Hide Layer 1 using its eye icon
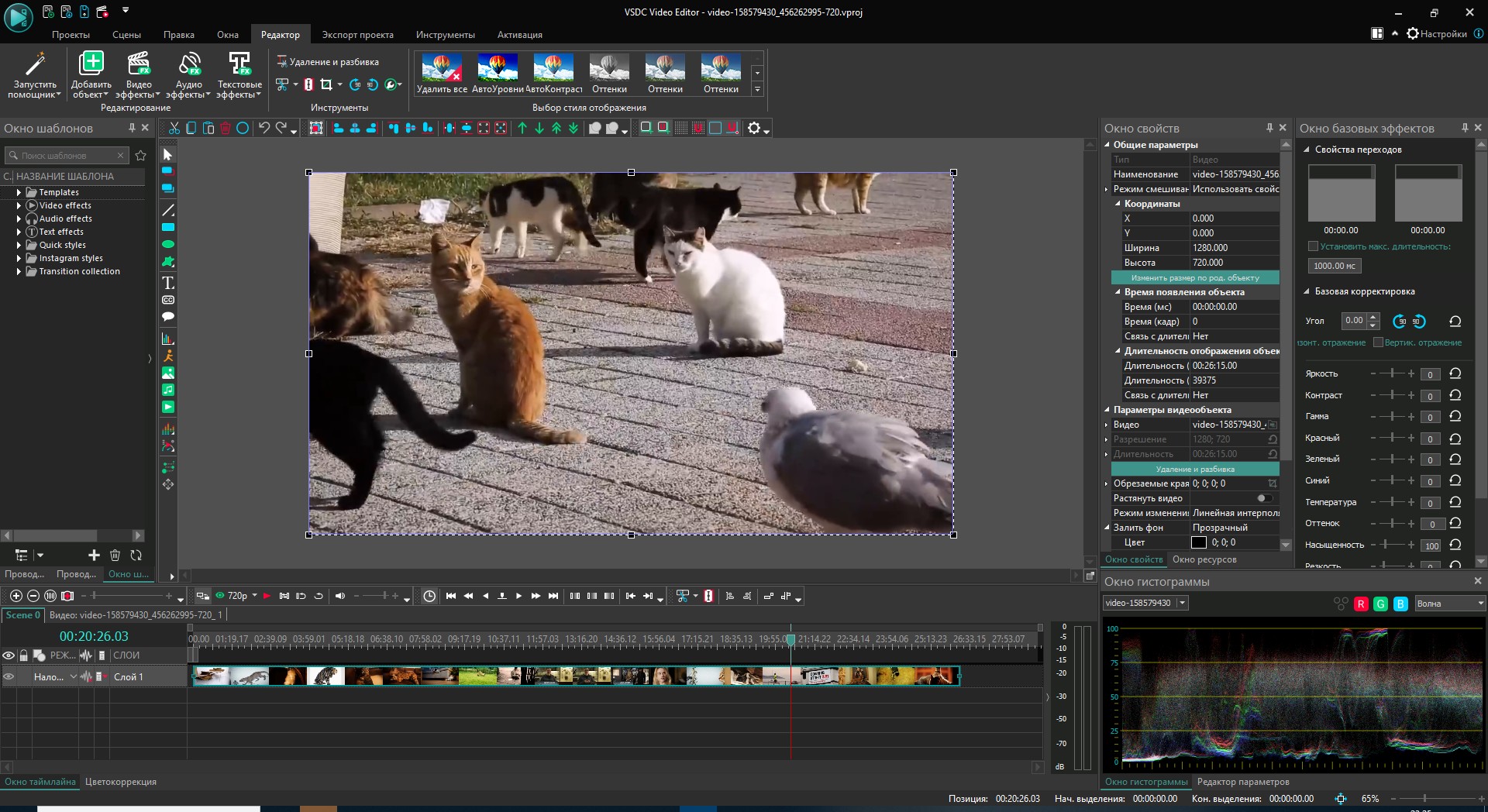1488x812 pixels. pyautogui.click(x=9, y=676)
